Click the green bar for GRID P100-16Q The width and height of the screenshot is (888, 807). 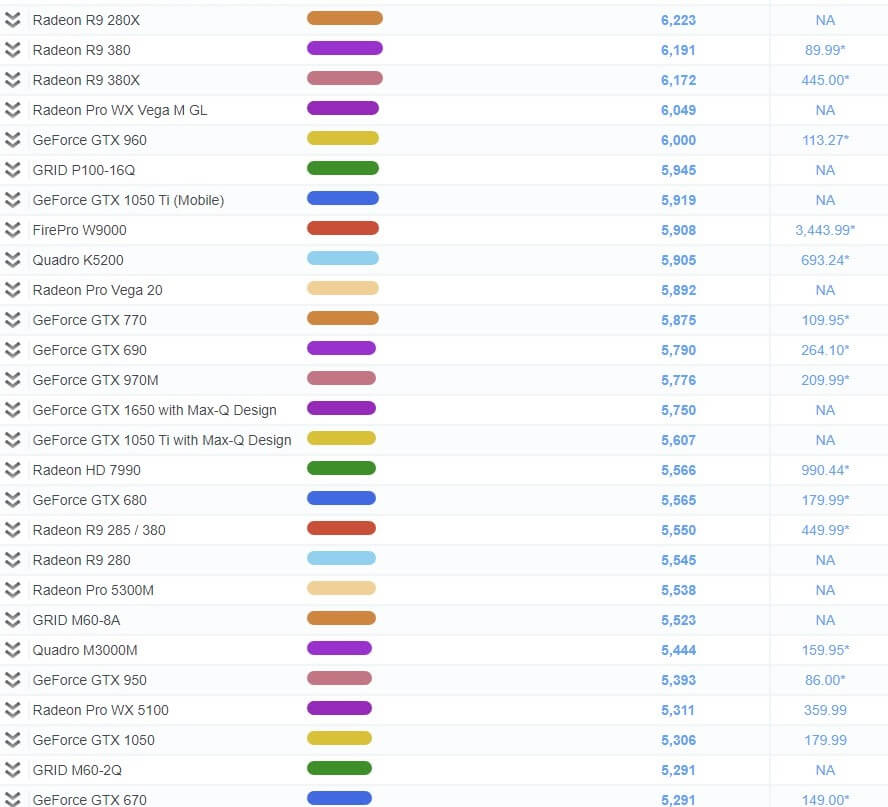(x=343, y=168)
